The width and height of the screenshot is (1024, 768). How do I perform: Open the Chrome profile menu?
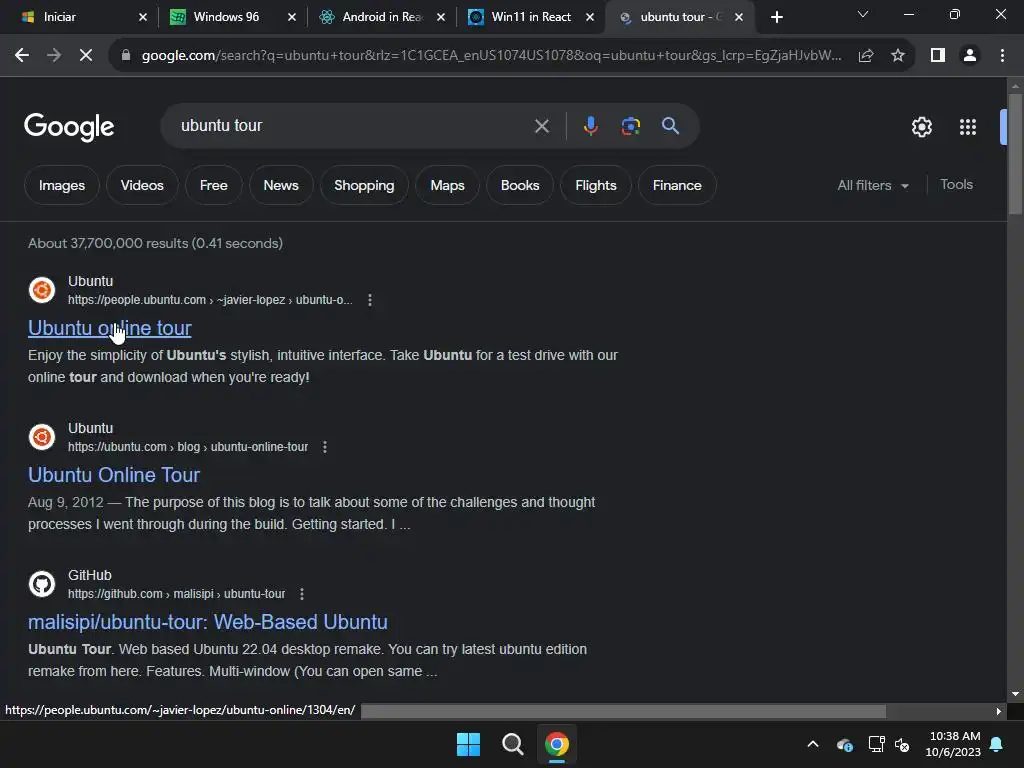pos(970,56)
